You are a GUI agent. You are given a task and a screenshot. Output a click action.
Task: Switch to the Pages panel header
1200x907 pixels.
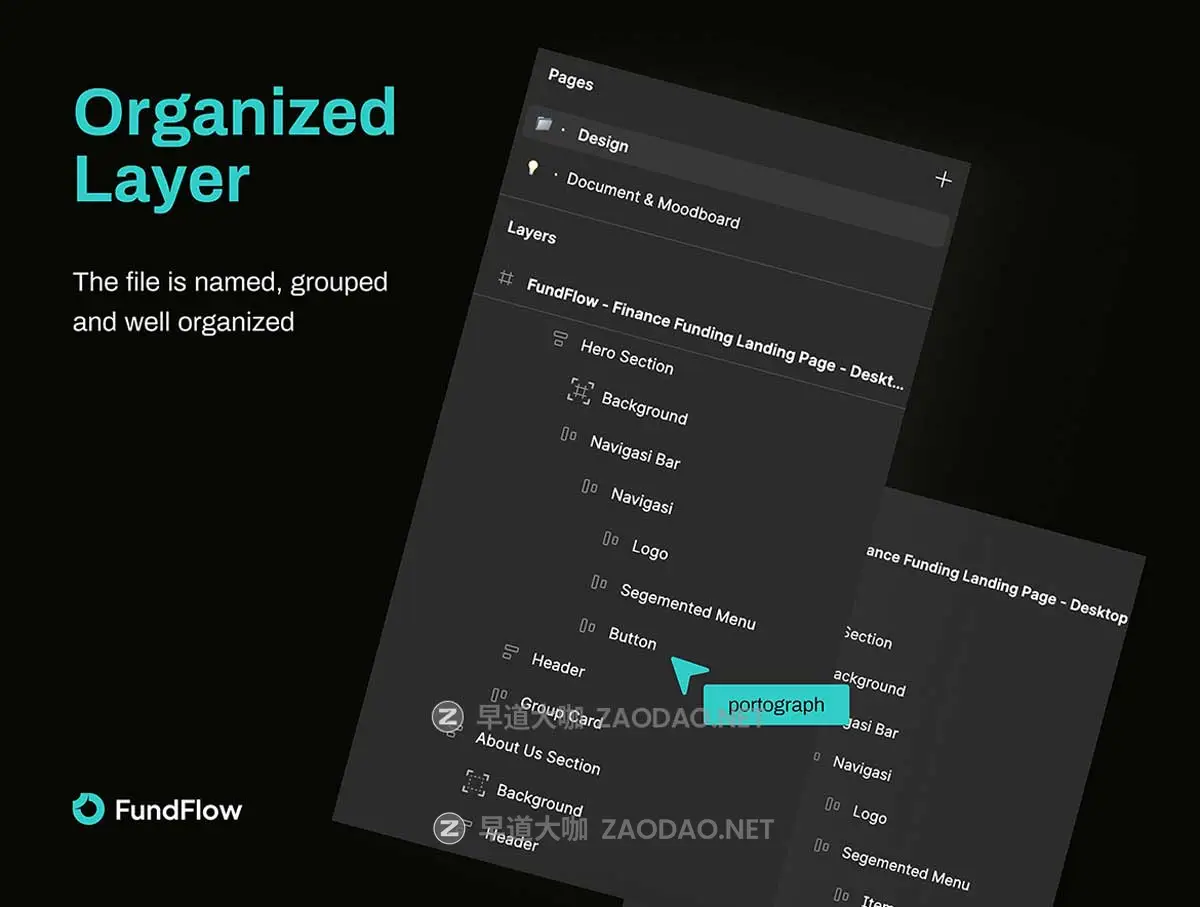pyautogui.click(x=570, y=83)
